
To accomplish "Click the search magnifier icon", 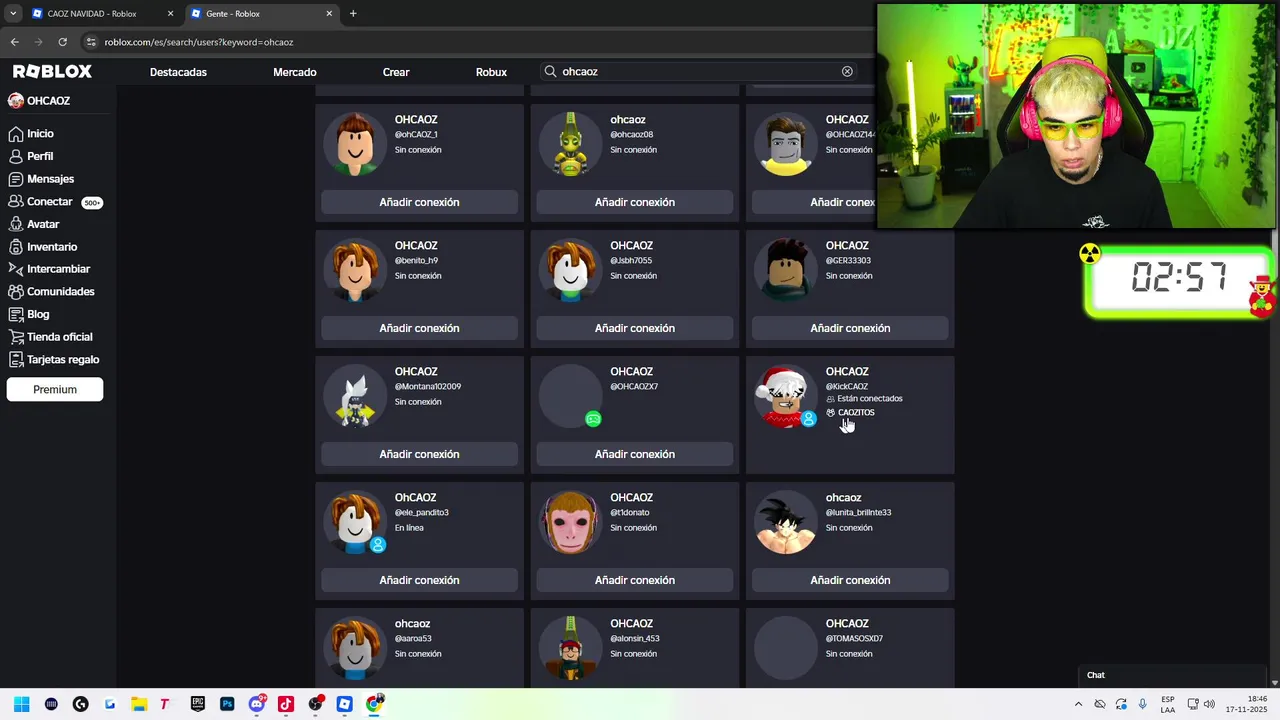I will point(550,72).
